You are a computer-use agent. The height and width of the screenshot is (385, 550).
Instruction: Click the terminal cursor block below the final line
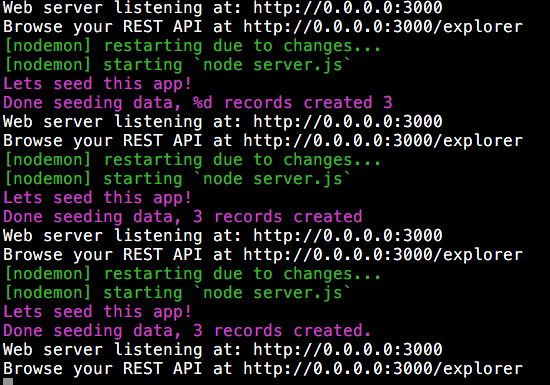[x=8, y=381]
